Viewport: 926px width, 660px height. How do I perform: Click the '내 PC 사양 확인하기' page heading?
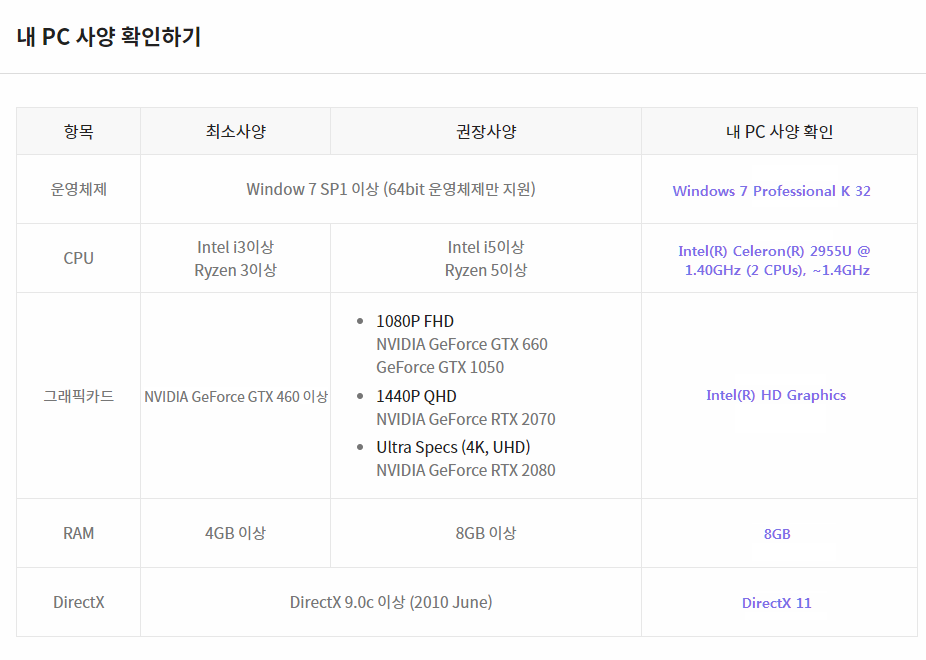(109, 37)
